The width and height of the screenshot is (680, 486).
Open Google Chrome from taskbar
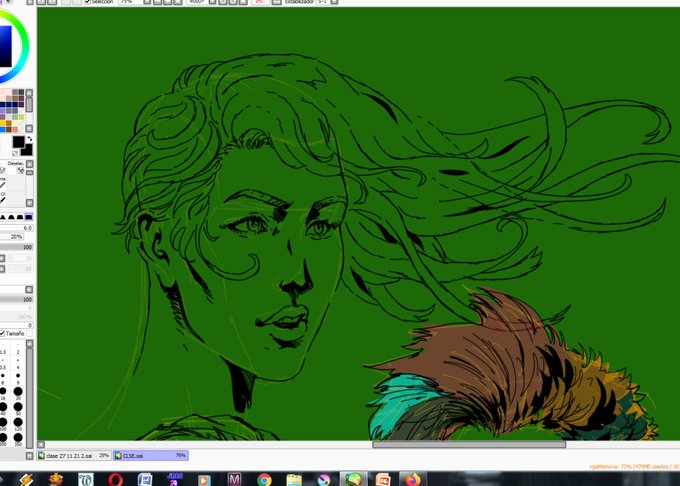tap(264, 479)
